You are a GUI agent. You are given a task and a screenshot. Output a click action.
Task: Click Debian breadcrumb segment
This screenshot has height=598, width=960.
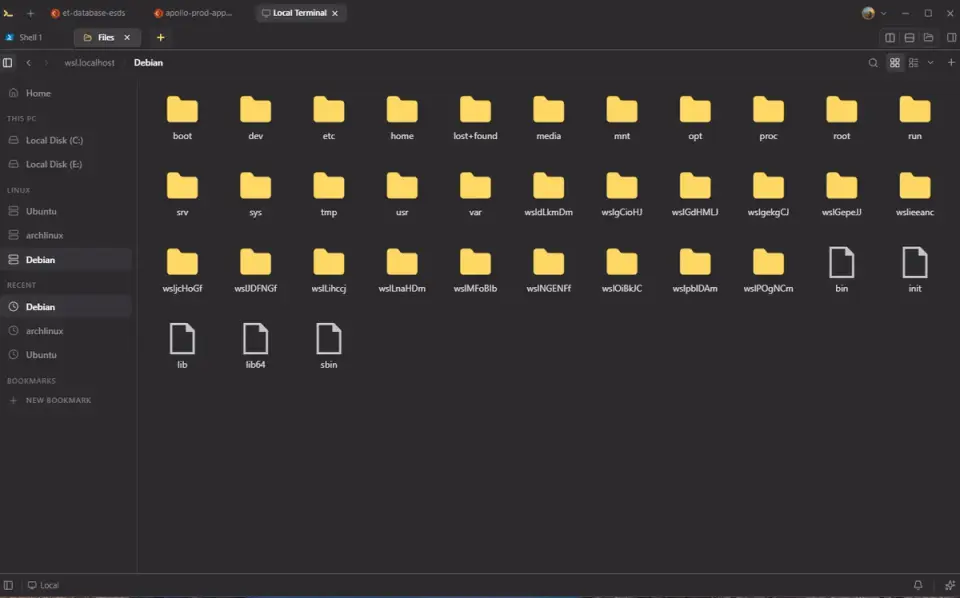[x=148, y=62]
